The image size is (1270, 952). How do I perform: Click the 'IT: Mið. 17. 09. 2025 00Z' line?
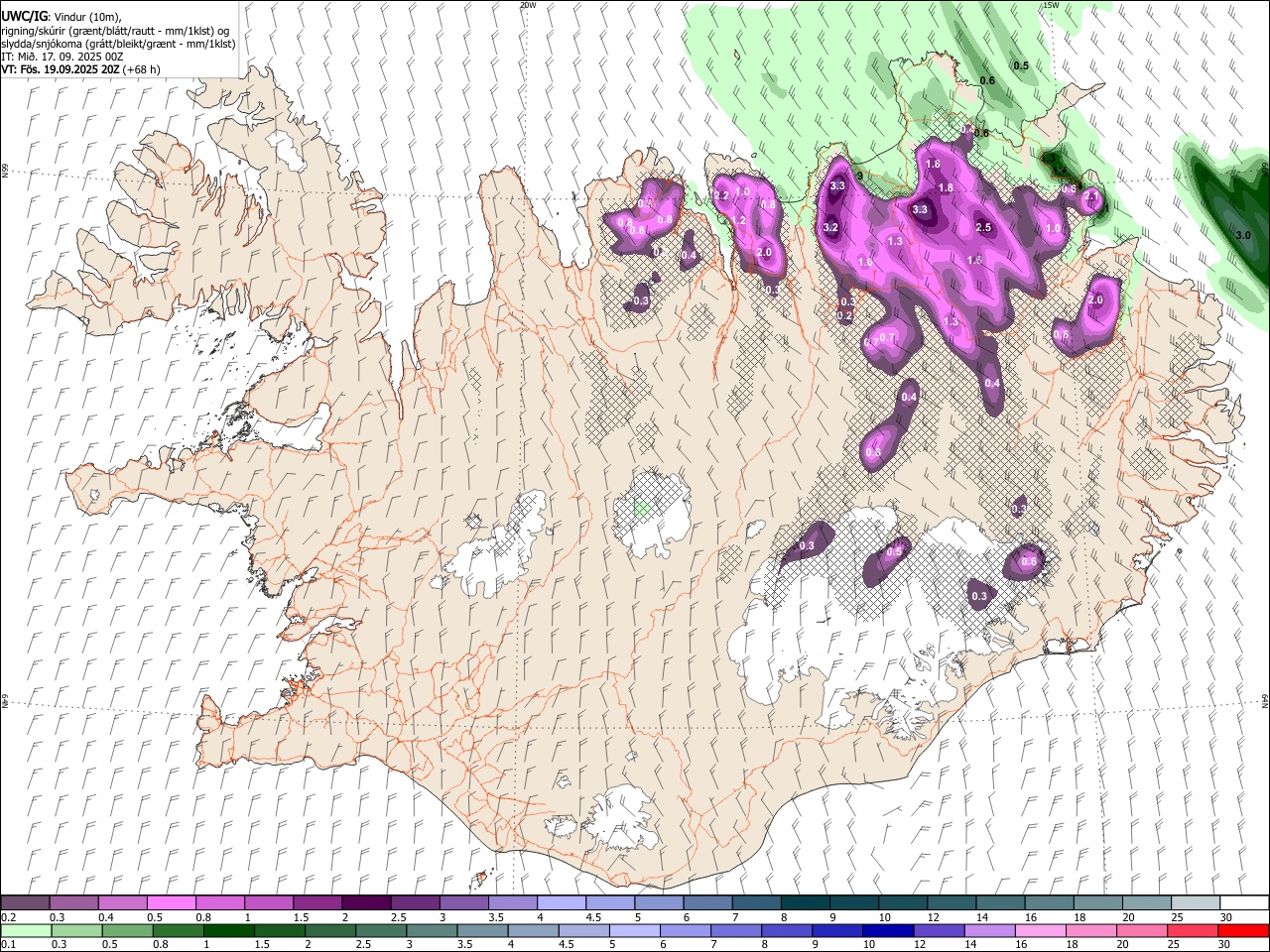point(63,57)
